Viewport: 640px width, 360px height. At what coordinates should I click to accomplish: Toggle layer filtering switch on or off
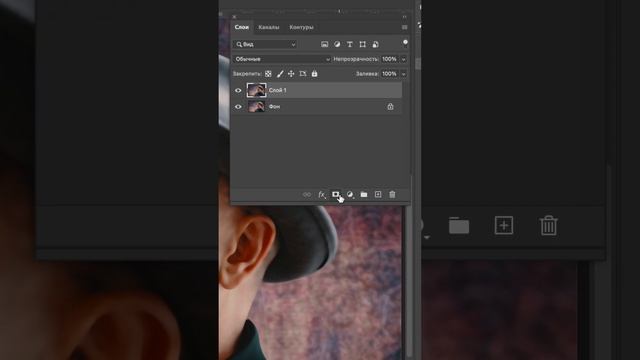[x=405, y=43]
